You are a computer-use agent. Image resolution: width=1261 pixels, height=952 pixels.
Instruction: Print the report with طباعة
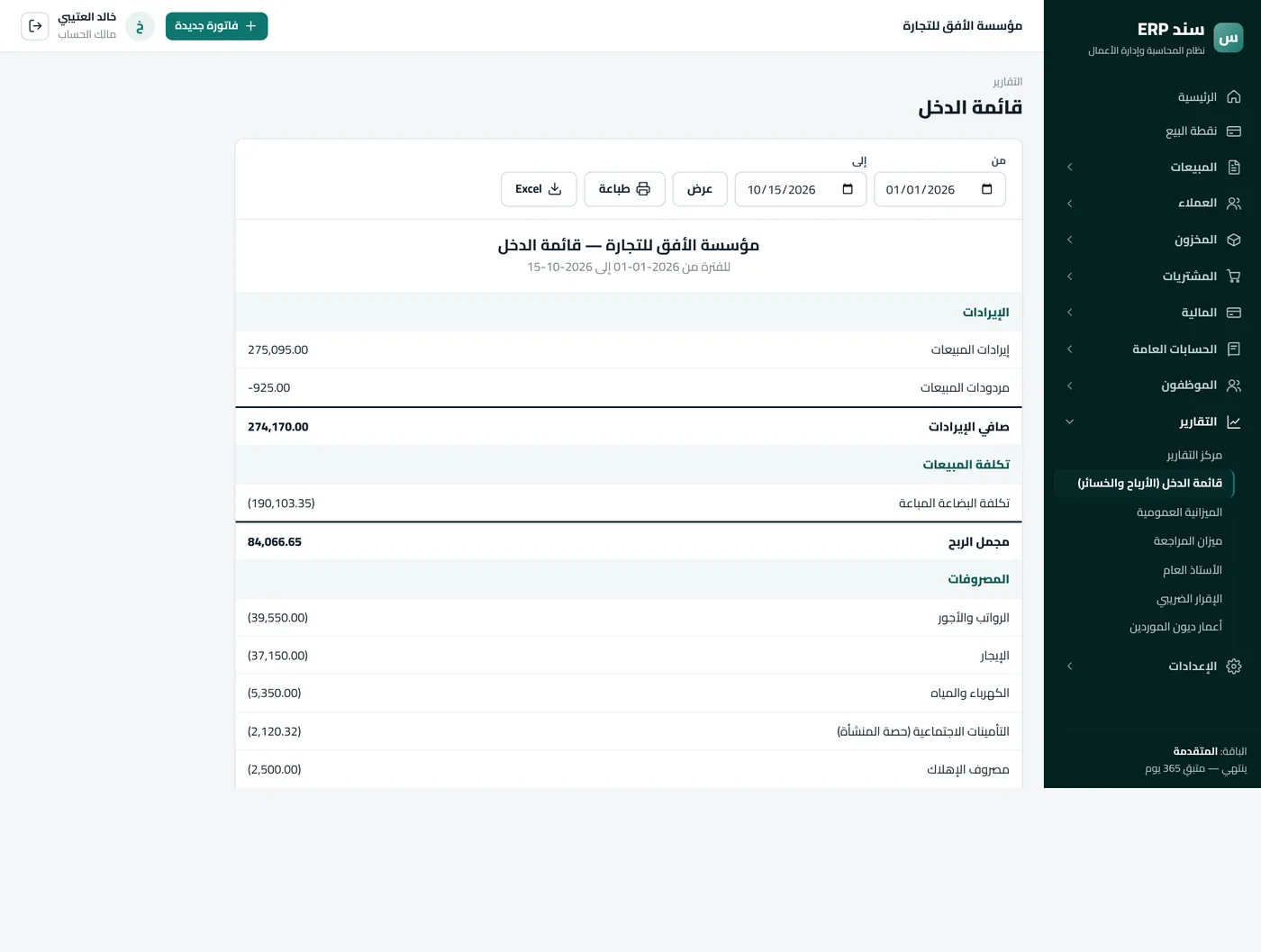[x=624, y=189]
